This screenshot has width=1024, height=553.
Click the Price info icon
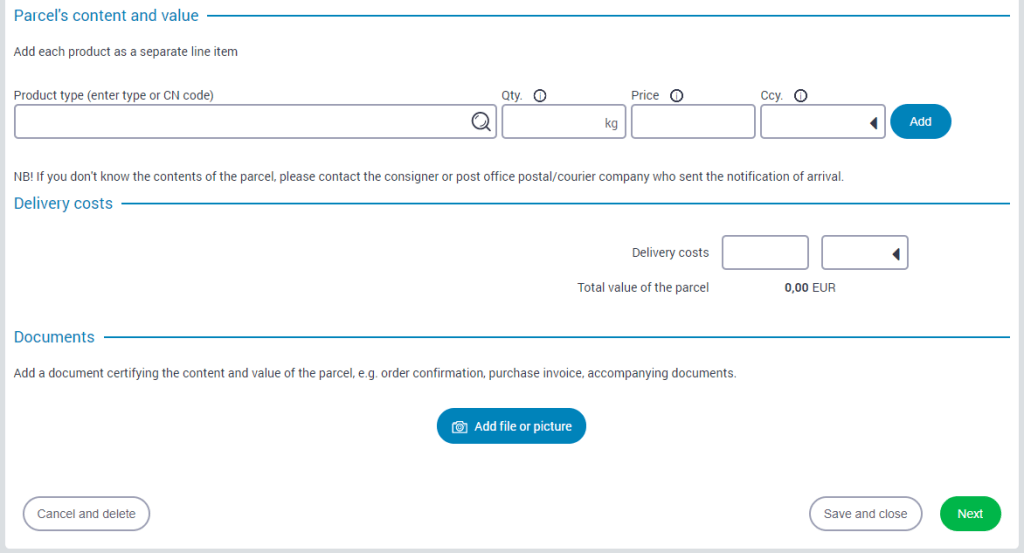pyautogui.click(x=676, y=96)
